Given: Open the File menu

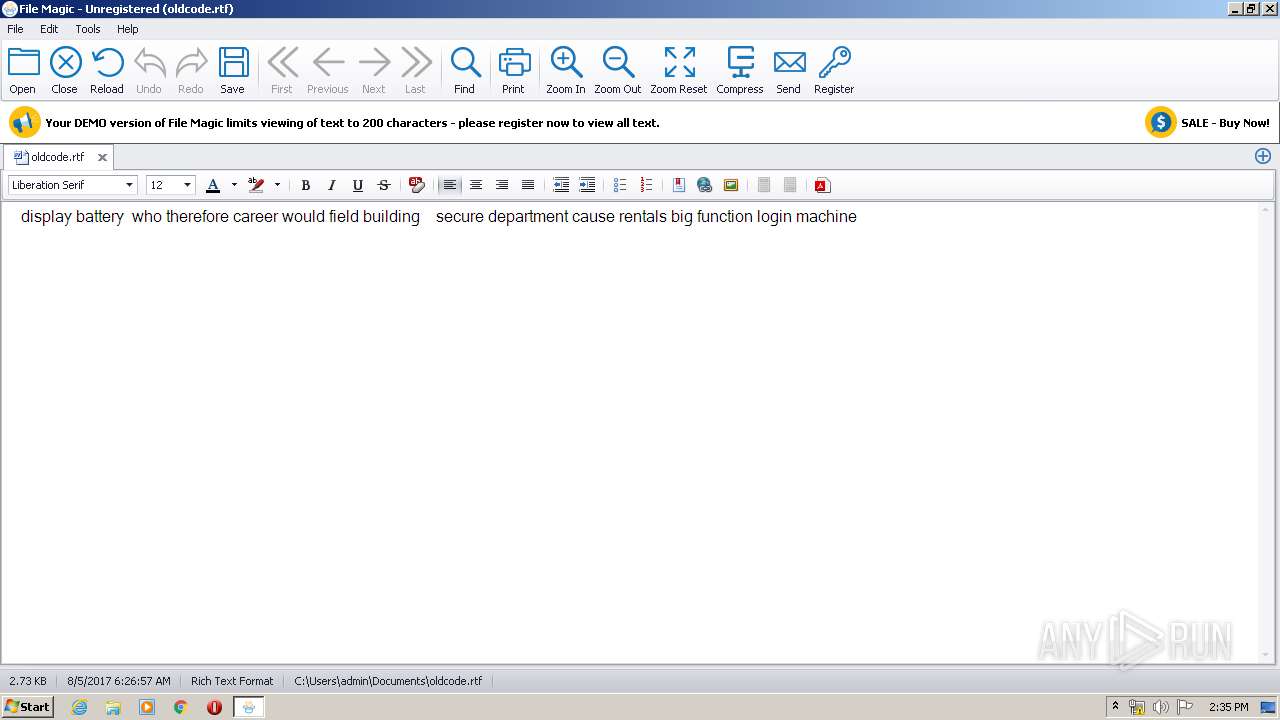Looking at the screenshot, I should (15, 29).
